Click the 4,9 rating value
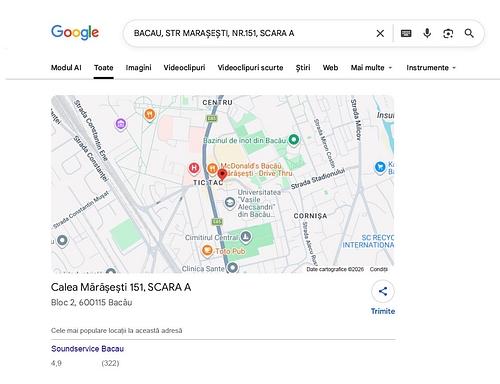This screenshot has width=500, height=384. [56, 363]
